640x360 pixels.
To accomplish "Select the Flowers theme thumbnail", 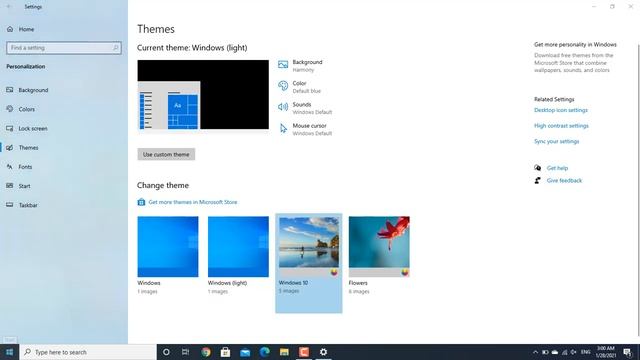I will pos(379,247).
